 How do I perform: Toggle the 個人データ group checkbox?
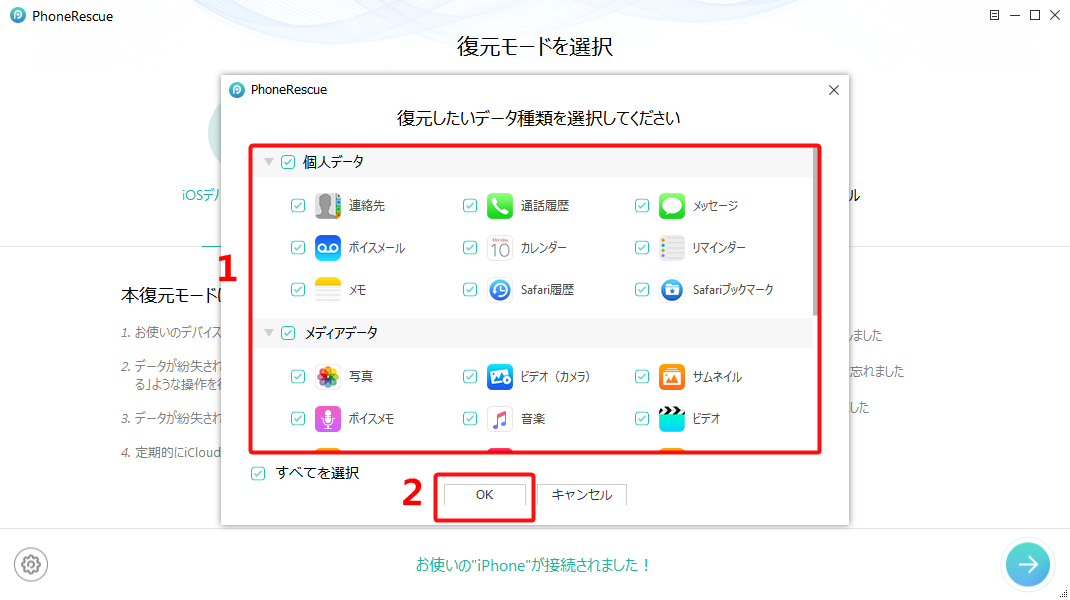click(x=288, y=162)
